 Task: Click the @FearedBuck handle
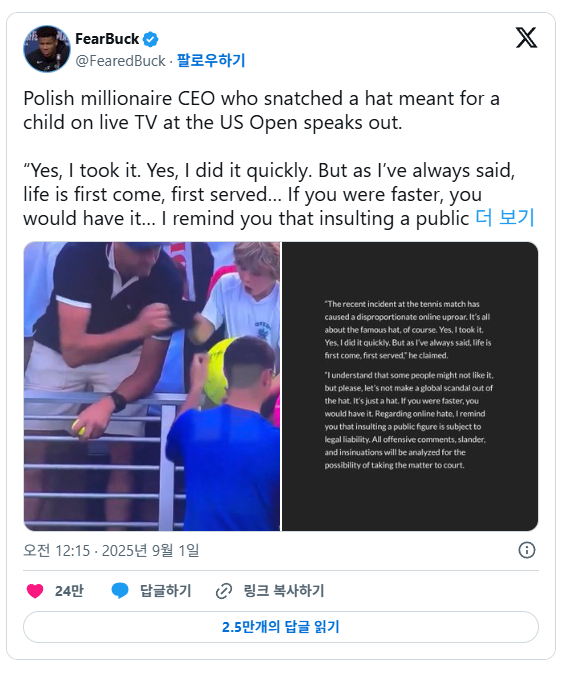coord(120,61)
